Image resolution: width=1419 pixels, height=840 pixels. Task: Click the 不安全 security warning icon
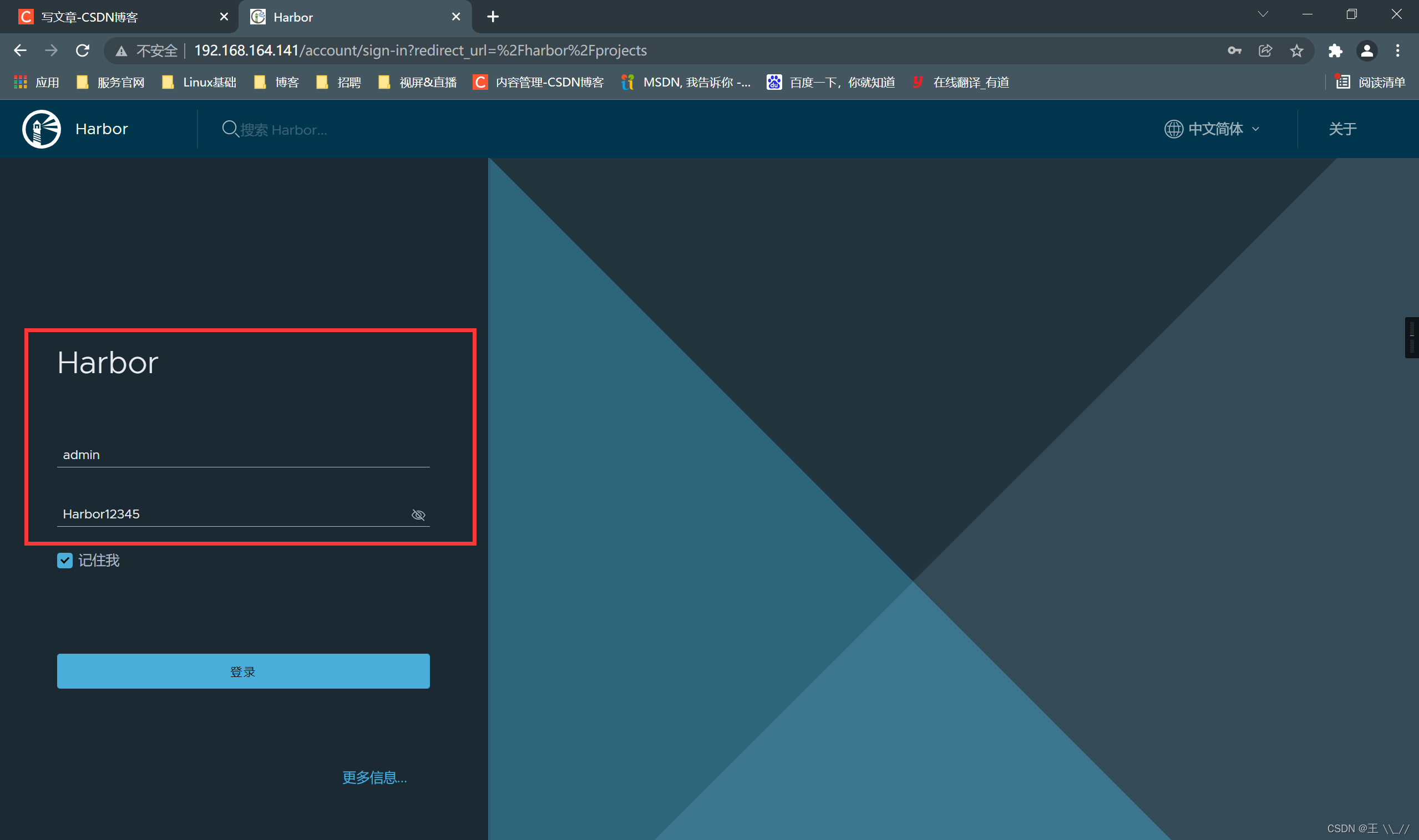(121, 51)
